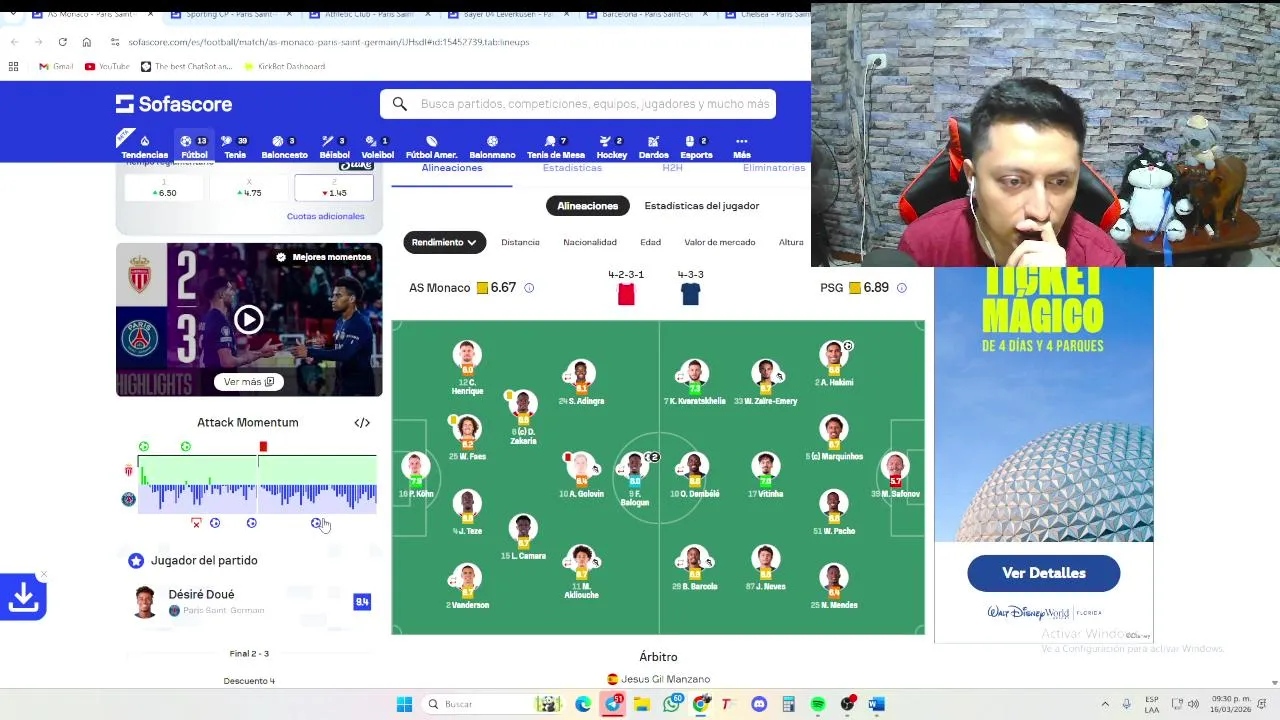This screenshot has height=720, width=1280.
Task: Open the Más sports menu
Action: [x=741, y=147]
